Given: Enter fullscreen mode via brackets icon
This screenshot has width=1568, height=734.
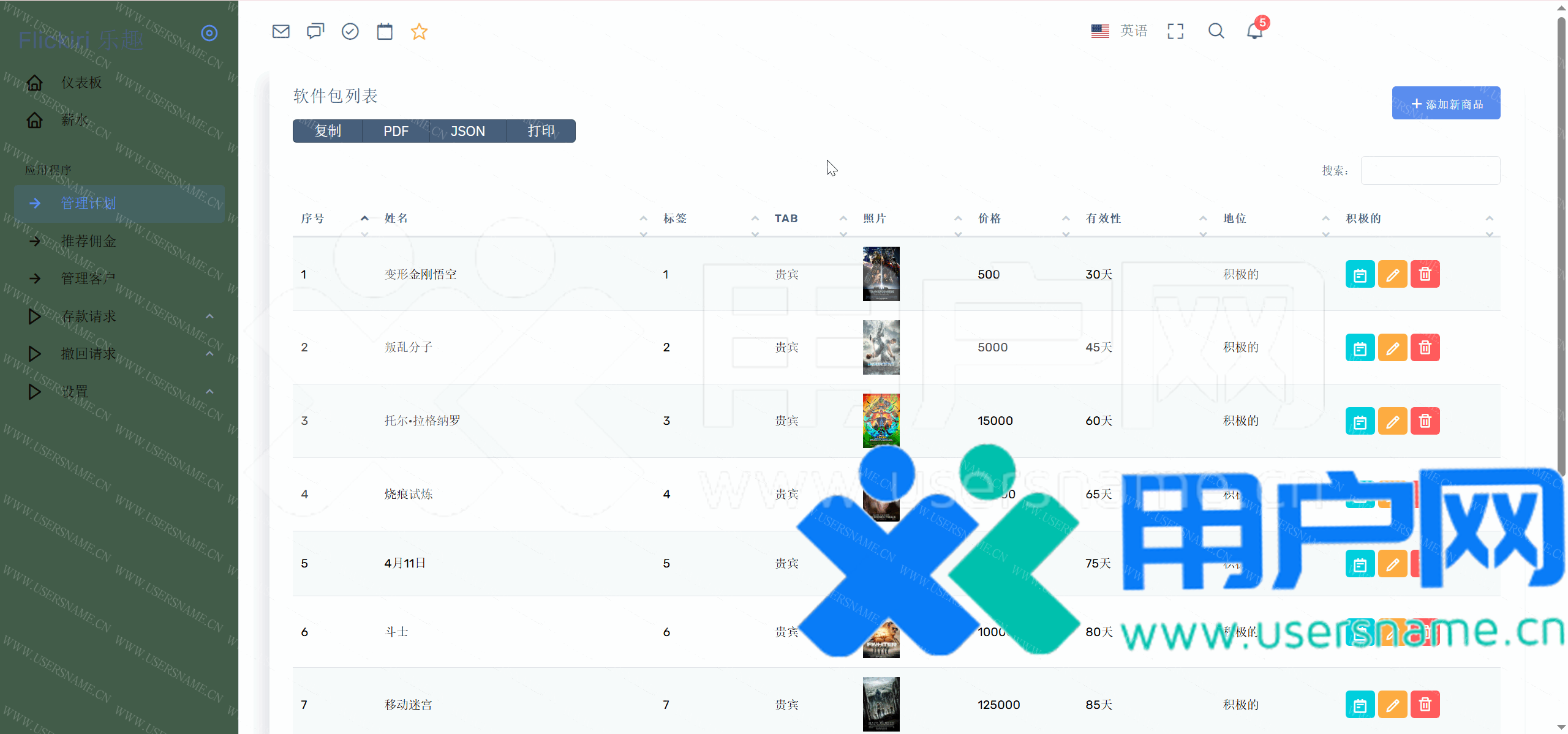Looking at the screenshot, I should pos(1175,31).
